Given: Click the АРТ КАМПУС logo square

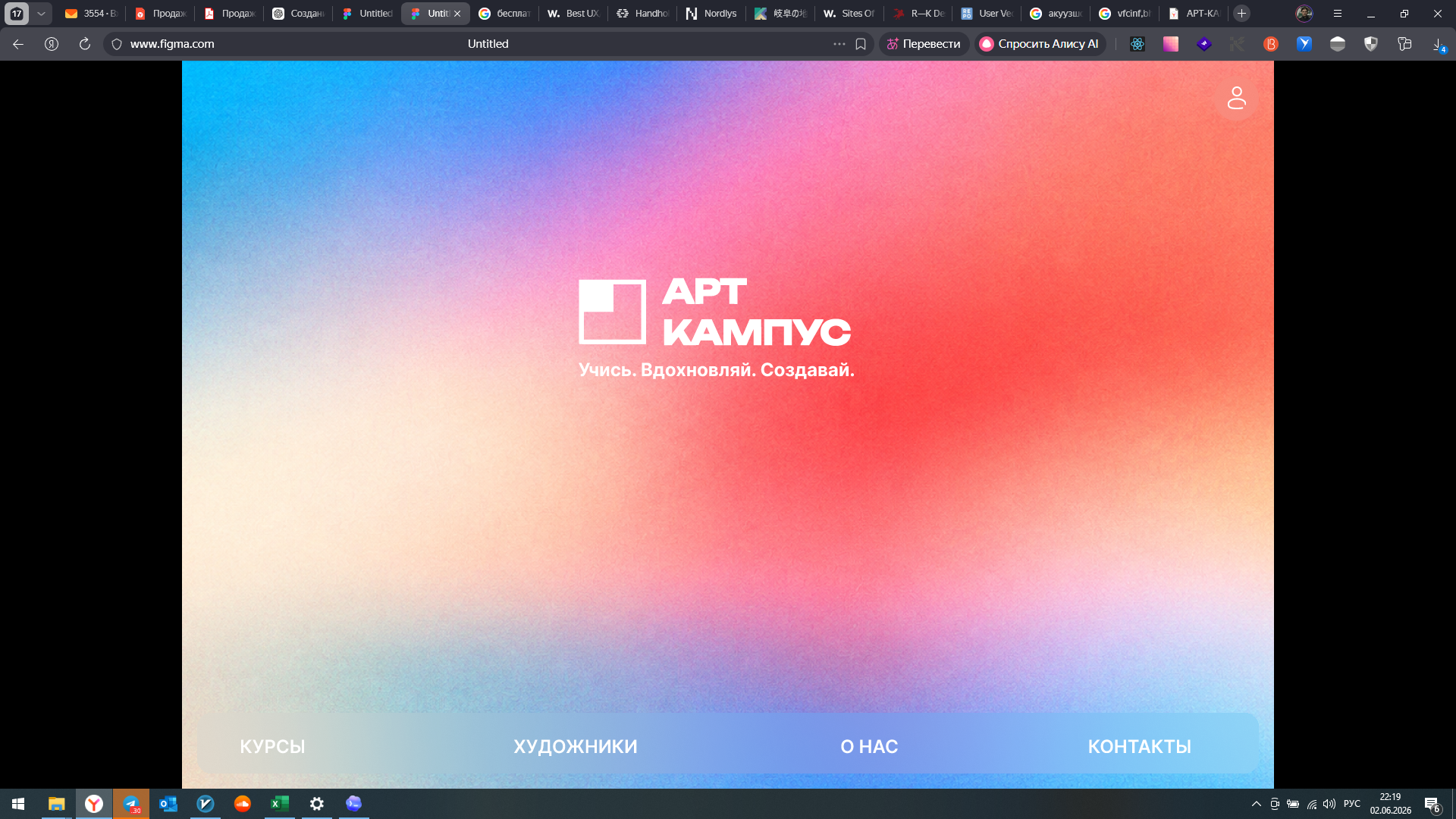Looking at the screenshot, I should pyautogui.click(x=612, y=312).
